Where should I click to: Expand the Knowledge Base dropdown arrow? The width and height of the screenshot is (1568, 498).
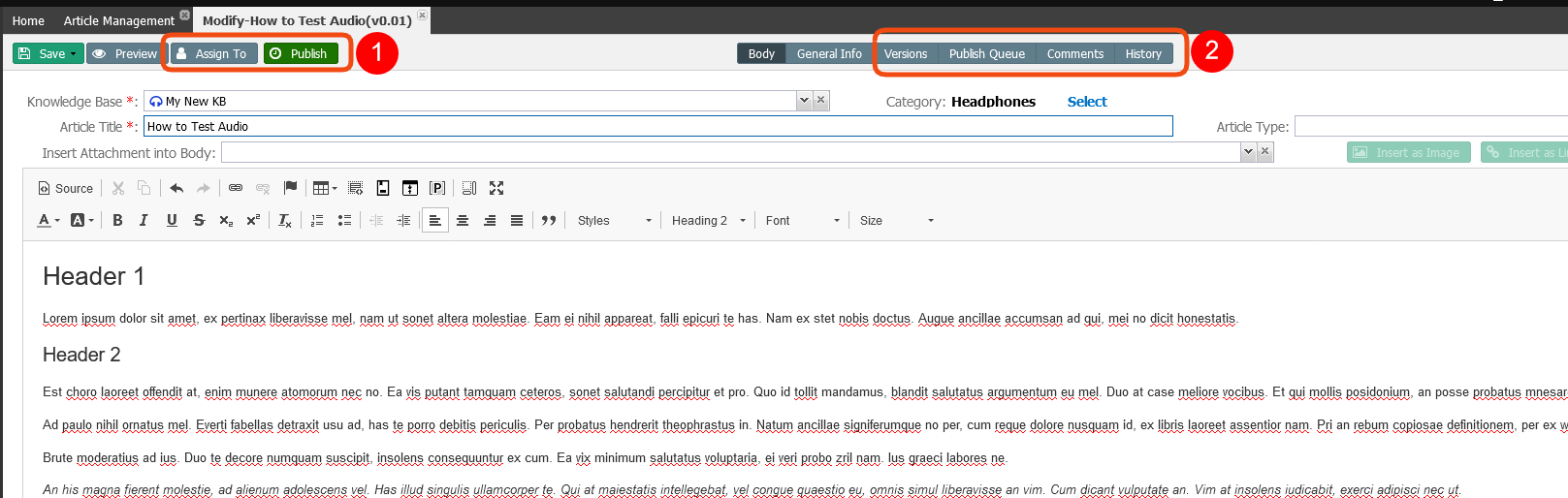804,100
